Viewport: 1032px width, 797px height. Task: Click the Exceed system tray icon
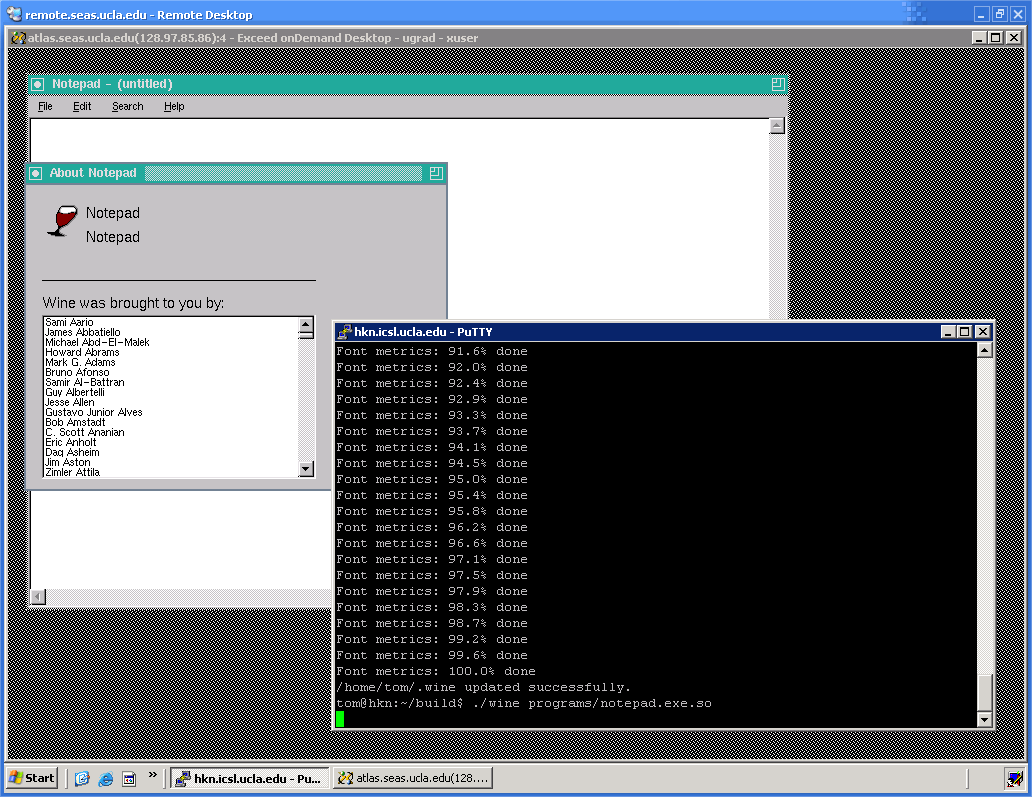tap(1014, 779)
